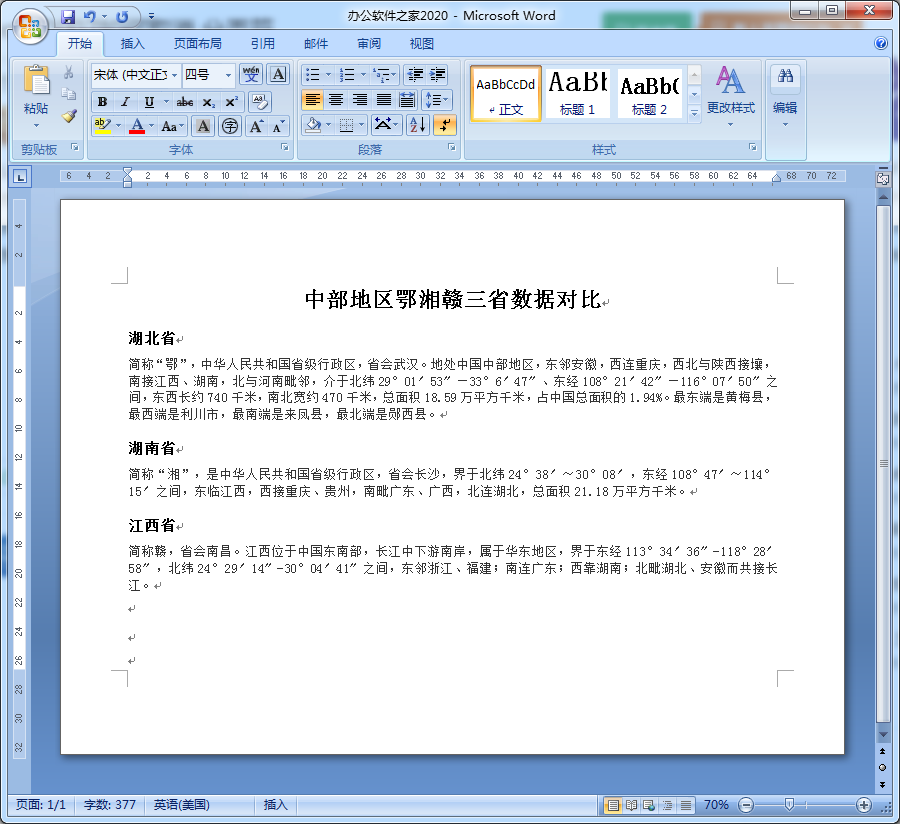Switch to 视图 ribbon tab
This screenshot has height=824, width=900.
tap(421, 44)
